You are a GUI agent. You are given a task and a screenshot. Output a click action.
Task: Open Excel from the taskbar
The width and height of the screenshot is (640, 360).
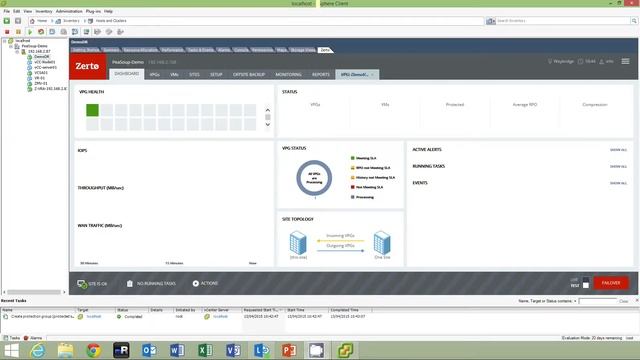click(x=205, y=351)
